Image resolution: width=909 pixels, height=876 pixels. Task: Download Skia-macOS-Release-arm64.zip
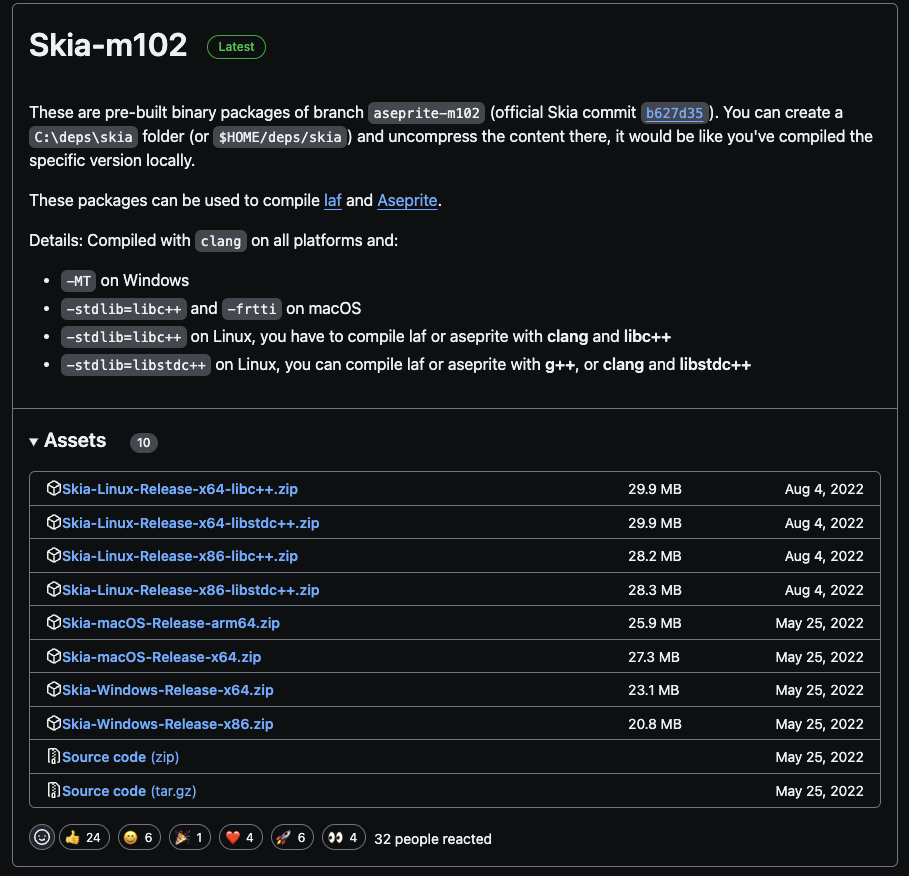(x=171, y=623)
